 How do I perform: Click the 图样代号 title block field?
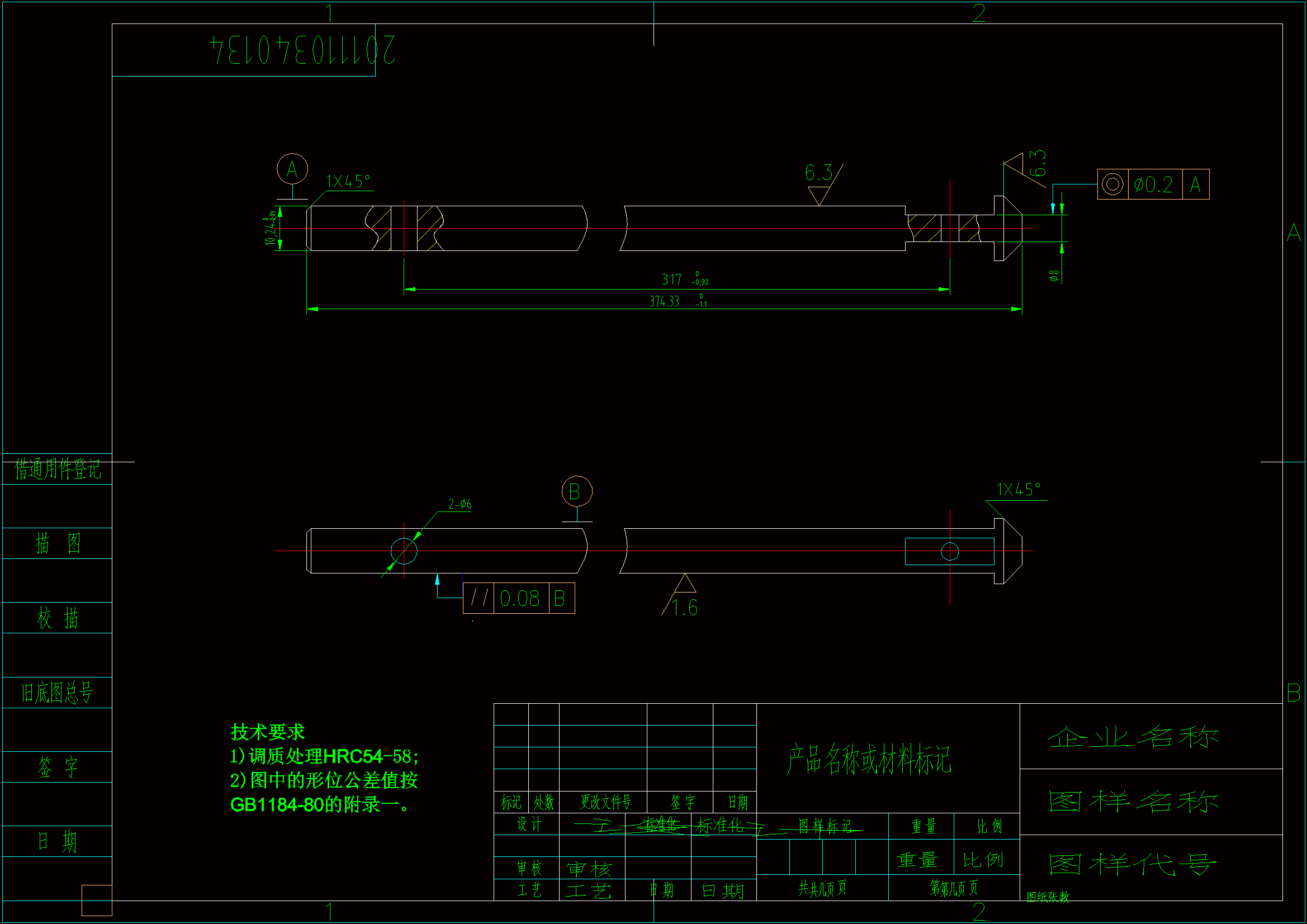pyautogui.click(x=1133, y=865)
